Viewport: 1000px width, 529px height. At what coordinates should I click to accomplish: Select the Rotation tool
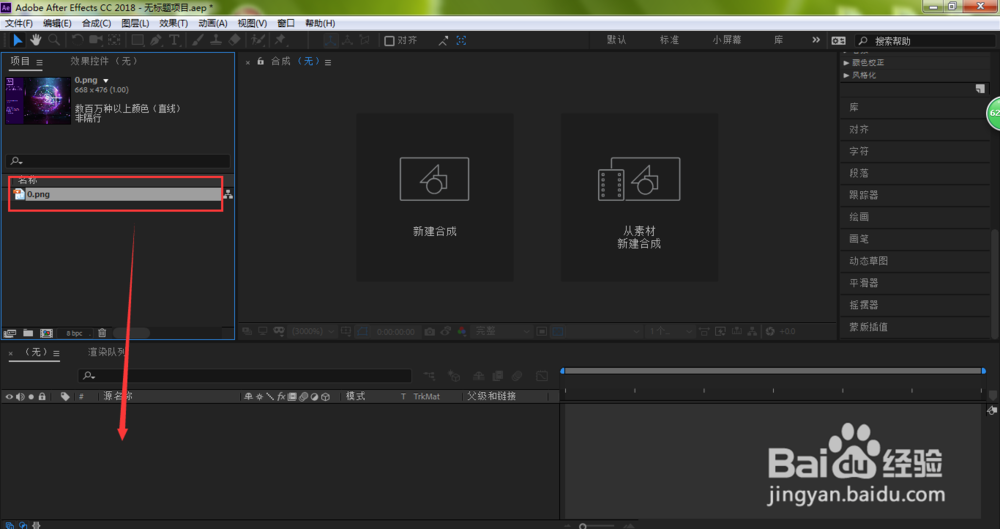(77, 40)
